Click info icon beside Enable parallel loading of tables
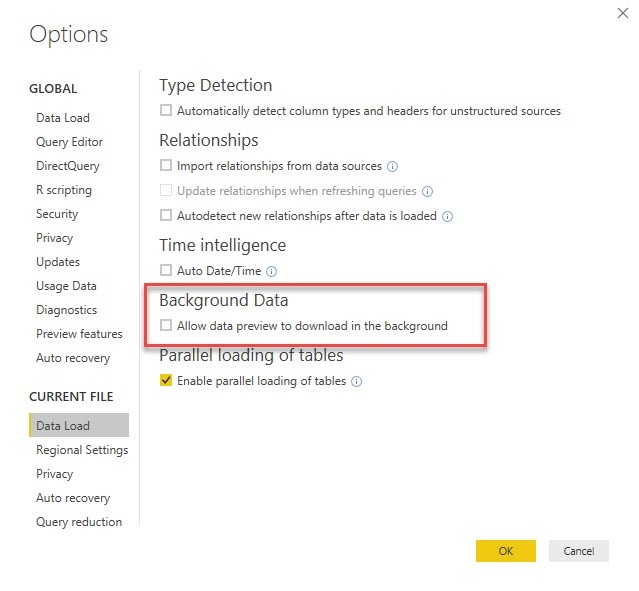This screenshot has height=591, width=639. click(356, 381)
